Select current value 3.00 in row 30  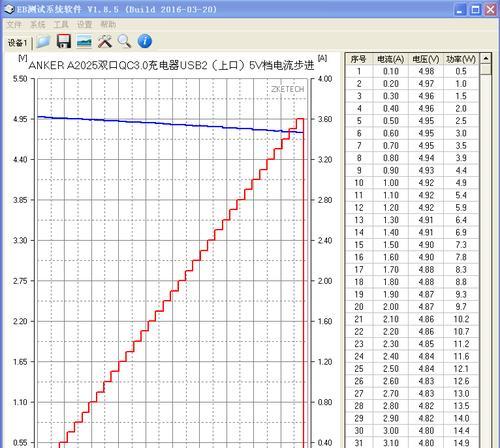(391, 431)
